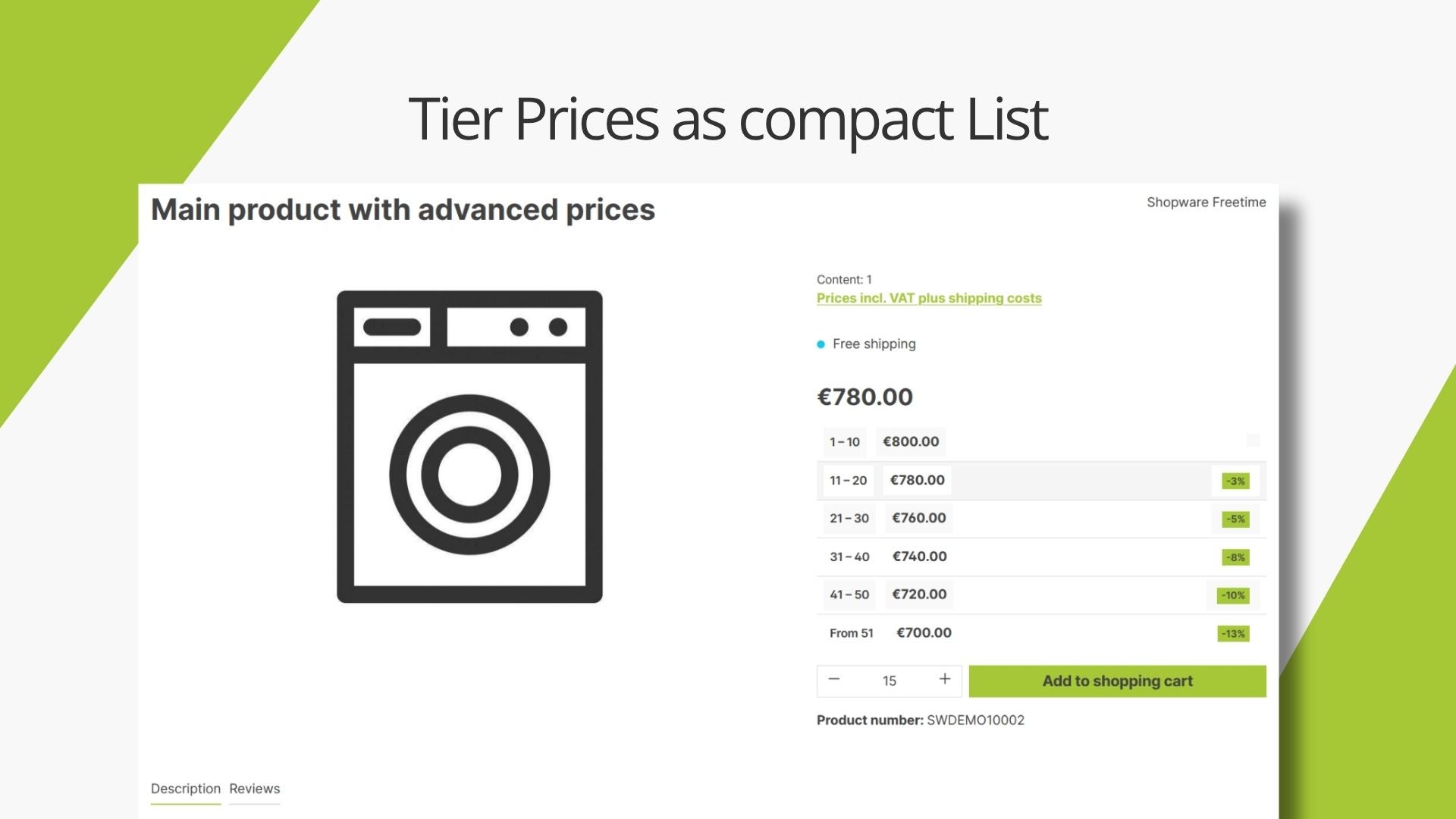This screenshot has height=819, width=1456.
Task: Select the 1–10 tier price row
Action: point(1041,441)
